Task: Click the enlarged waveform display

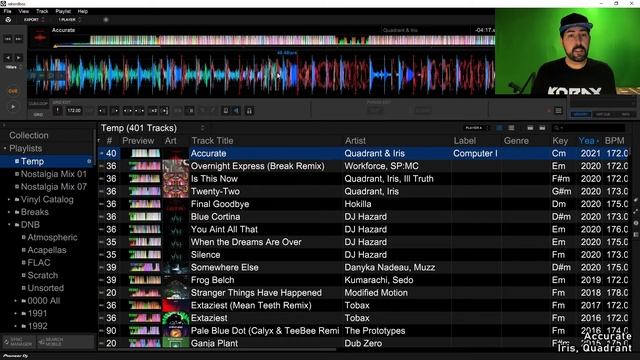Action: tap(261, 74)
